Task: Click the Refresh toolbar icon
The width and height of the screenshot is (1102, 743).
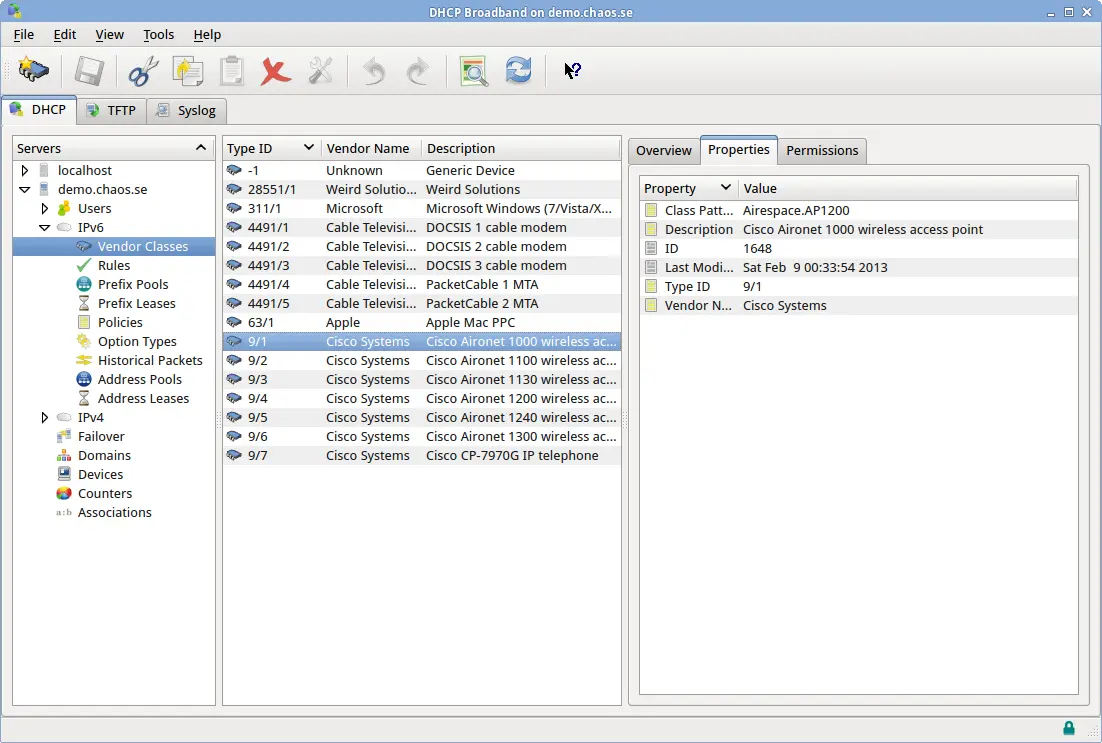Action: (518, 71)
